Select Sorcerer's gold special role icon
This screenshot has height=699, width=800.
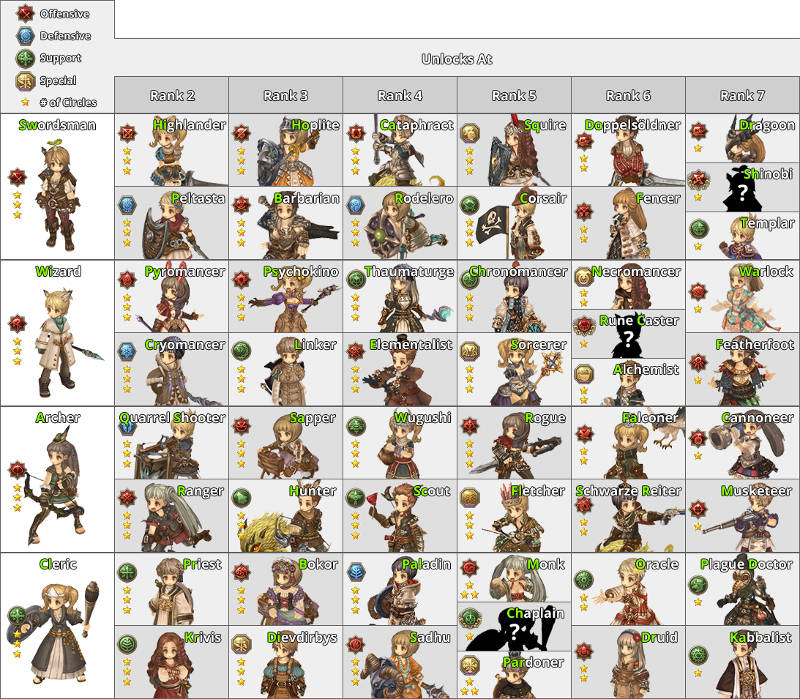[x=470, y=351]
